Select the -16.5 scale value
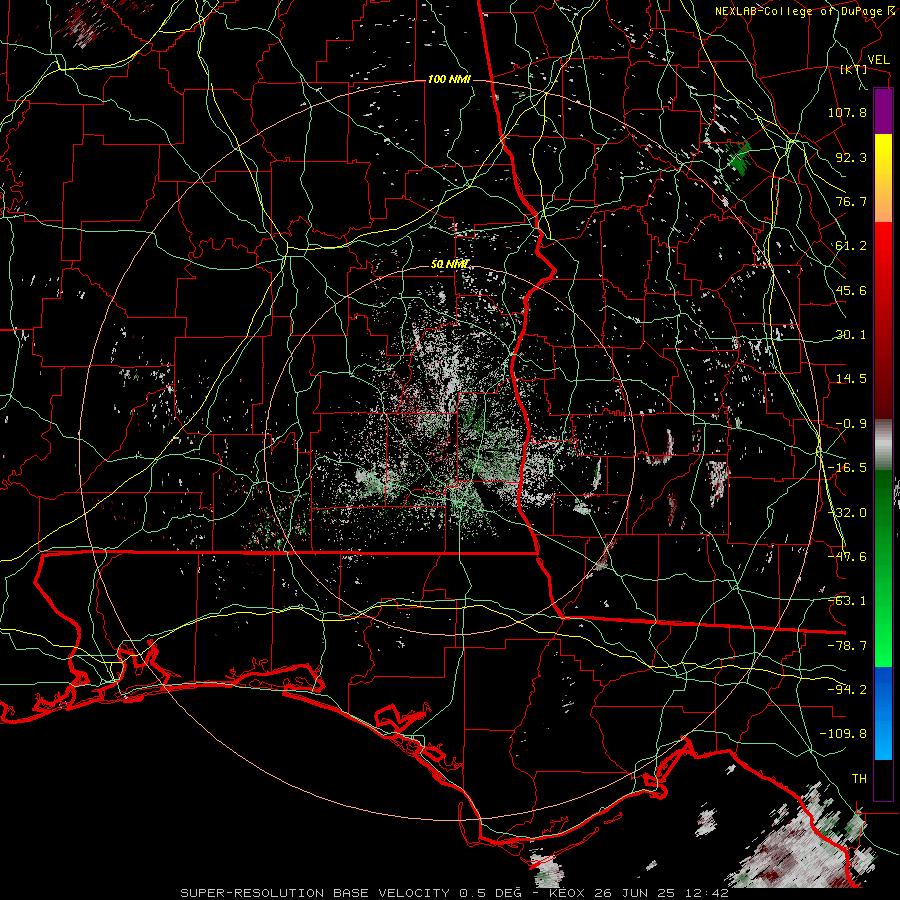900x900 pixels. coord(847,468)
